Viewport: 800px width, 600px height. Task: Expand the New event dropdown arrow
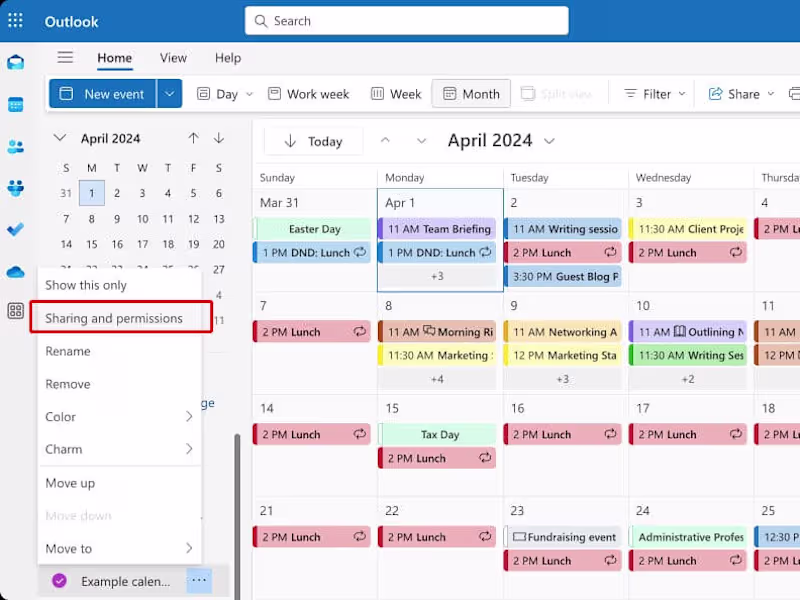tap(169, 94)
